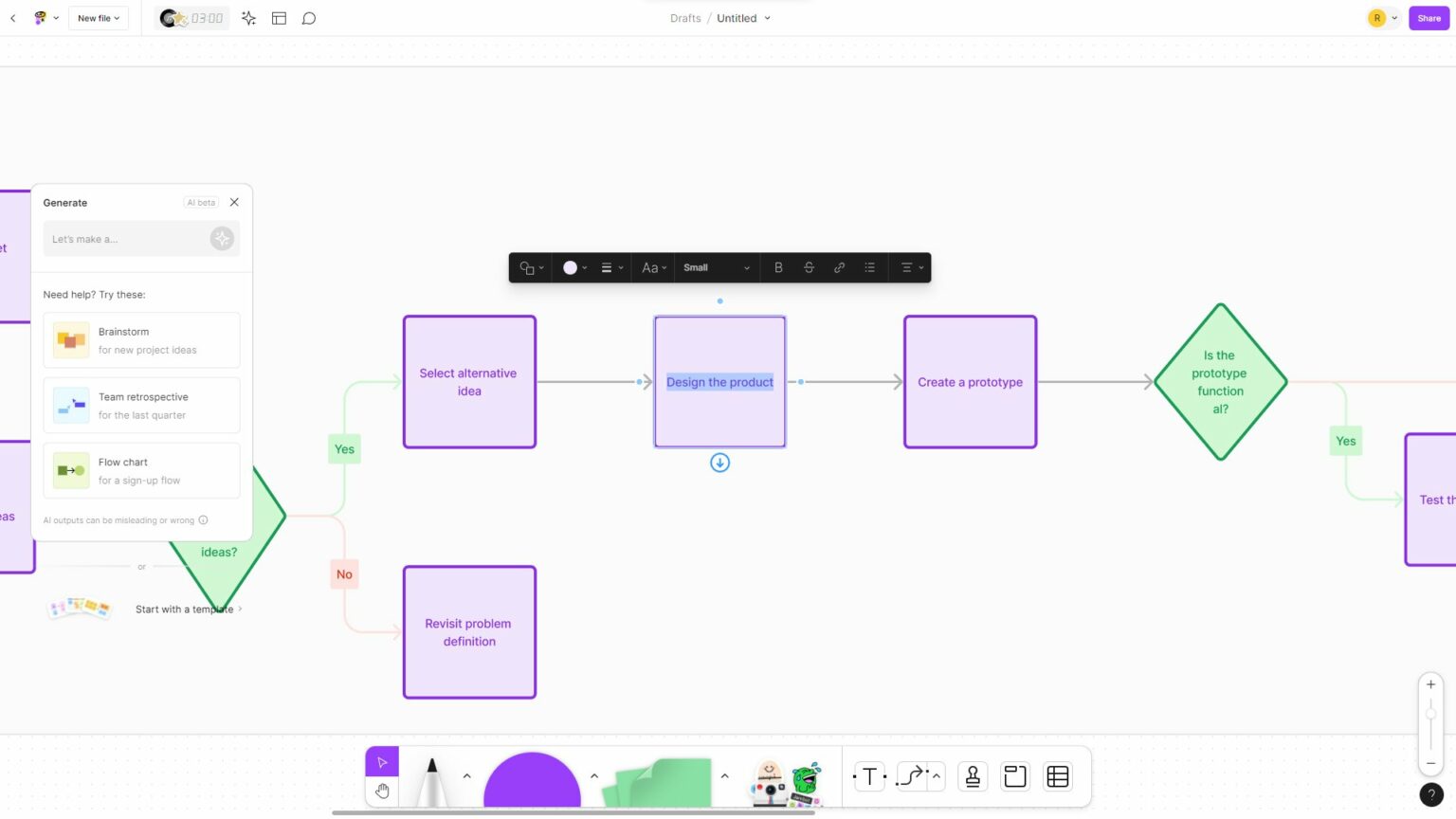Select the Text tool
This screenshot has width=1456, height=819.
[868, 775]
